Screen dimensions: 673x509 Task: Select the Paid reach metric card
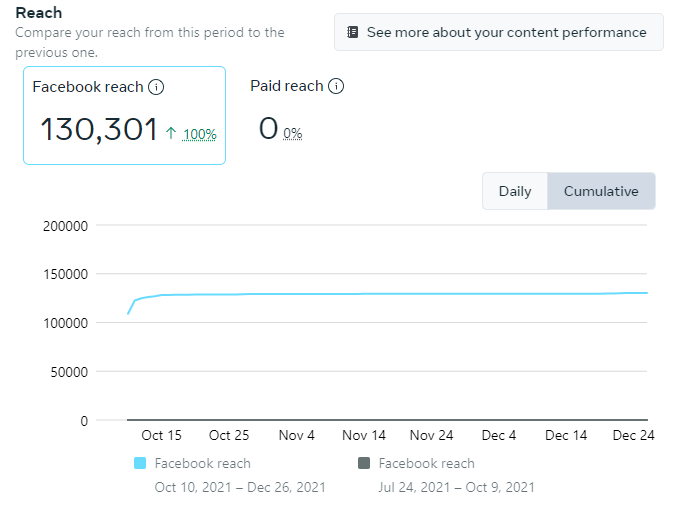(296, 113)
